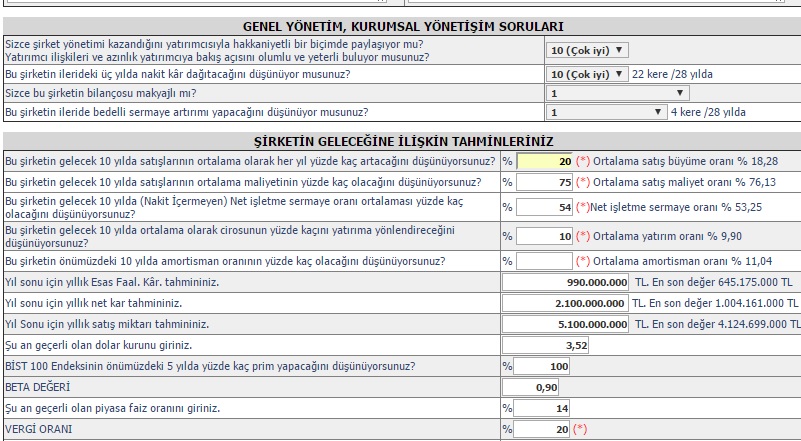Edit the yearly satış miktarı estimate field
The width and height of the screenshot is (801, 441).
coord(566,324)
